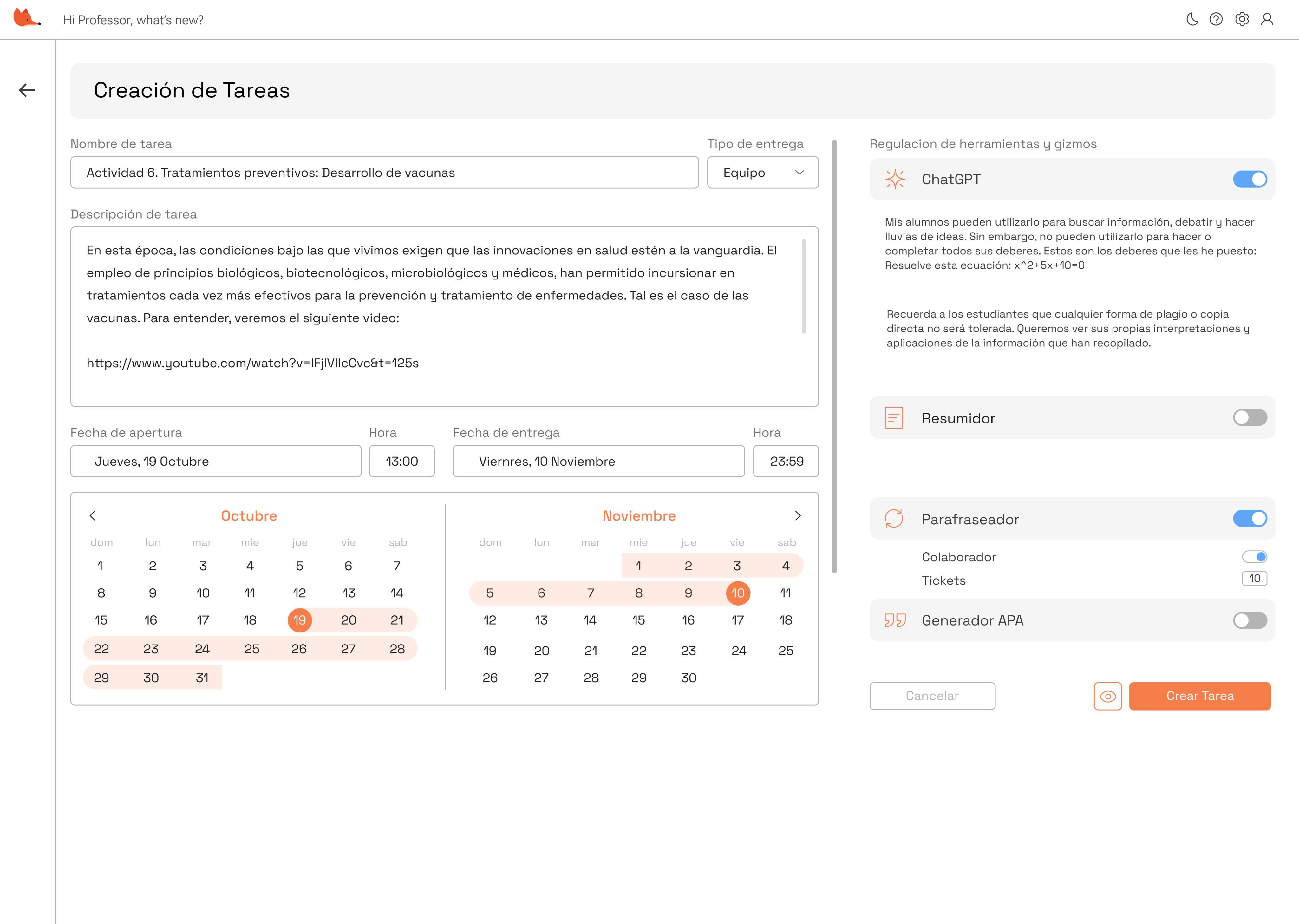Click the Crear Tarea button
This screenshot has height=924, width=1299.
[x=1199, y=696]
